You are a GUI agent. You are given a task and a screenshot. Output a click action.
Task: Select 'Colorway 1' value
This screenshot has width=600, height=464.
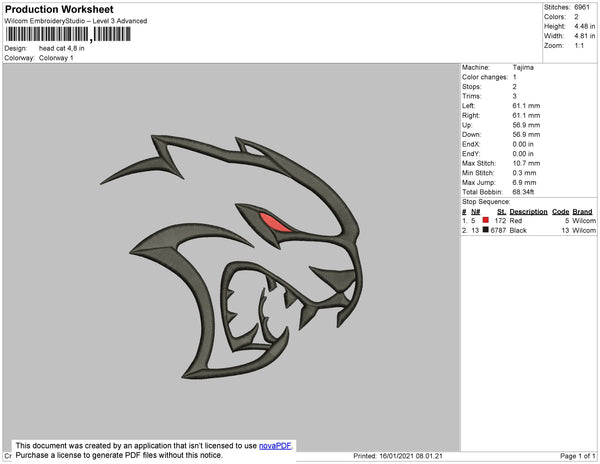56,58
